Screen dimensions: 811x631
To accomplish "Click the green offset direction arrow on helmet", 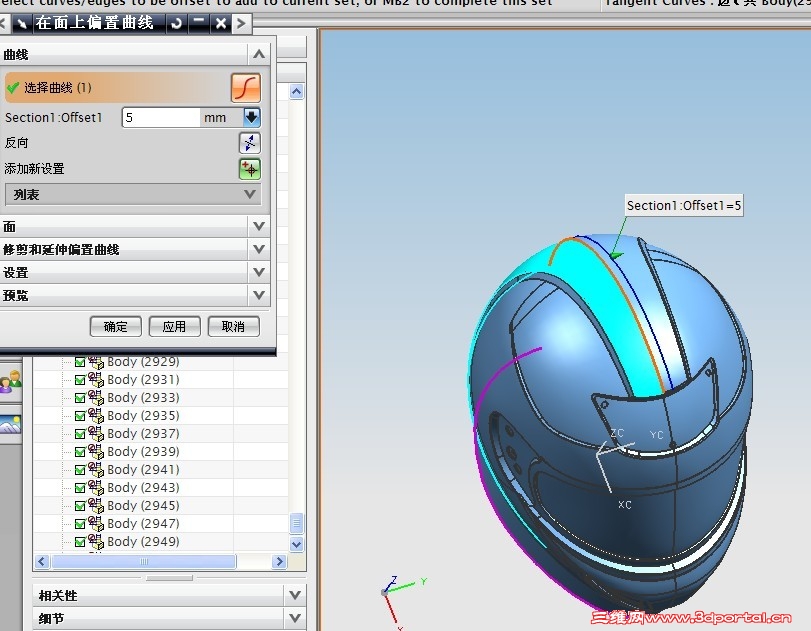I will click(x=617, y=254).
